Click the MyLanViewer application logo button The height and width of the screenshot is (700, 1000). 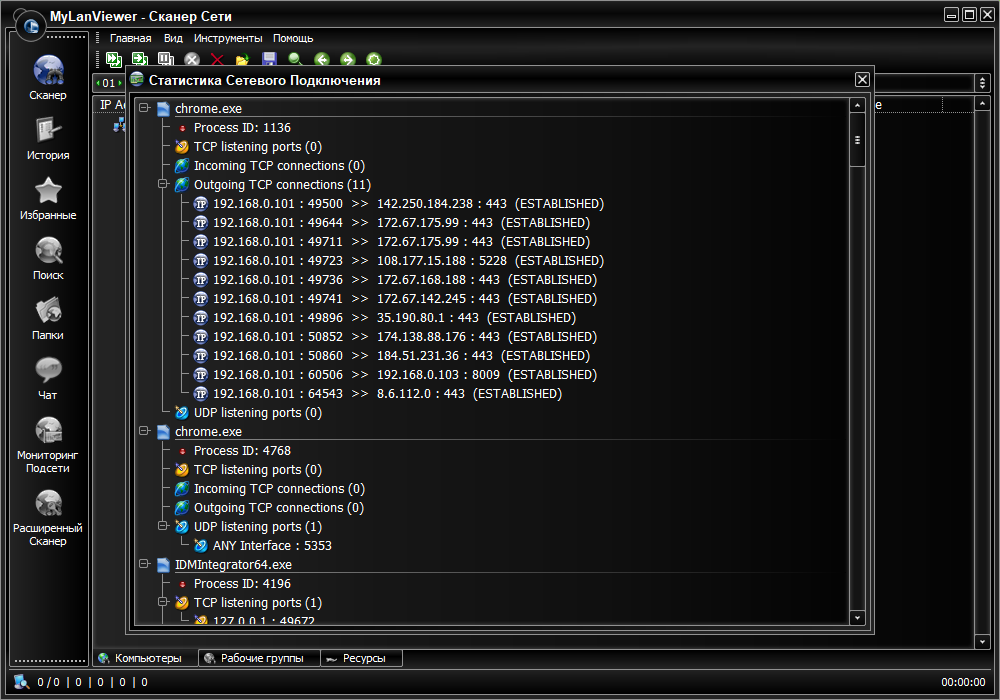pos(30,26)
